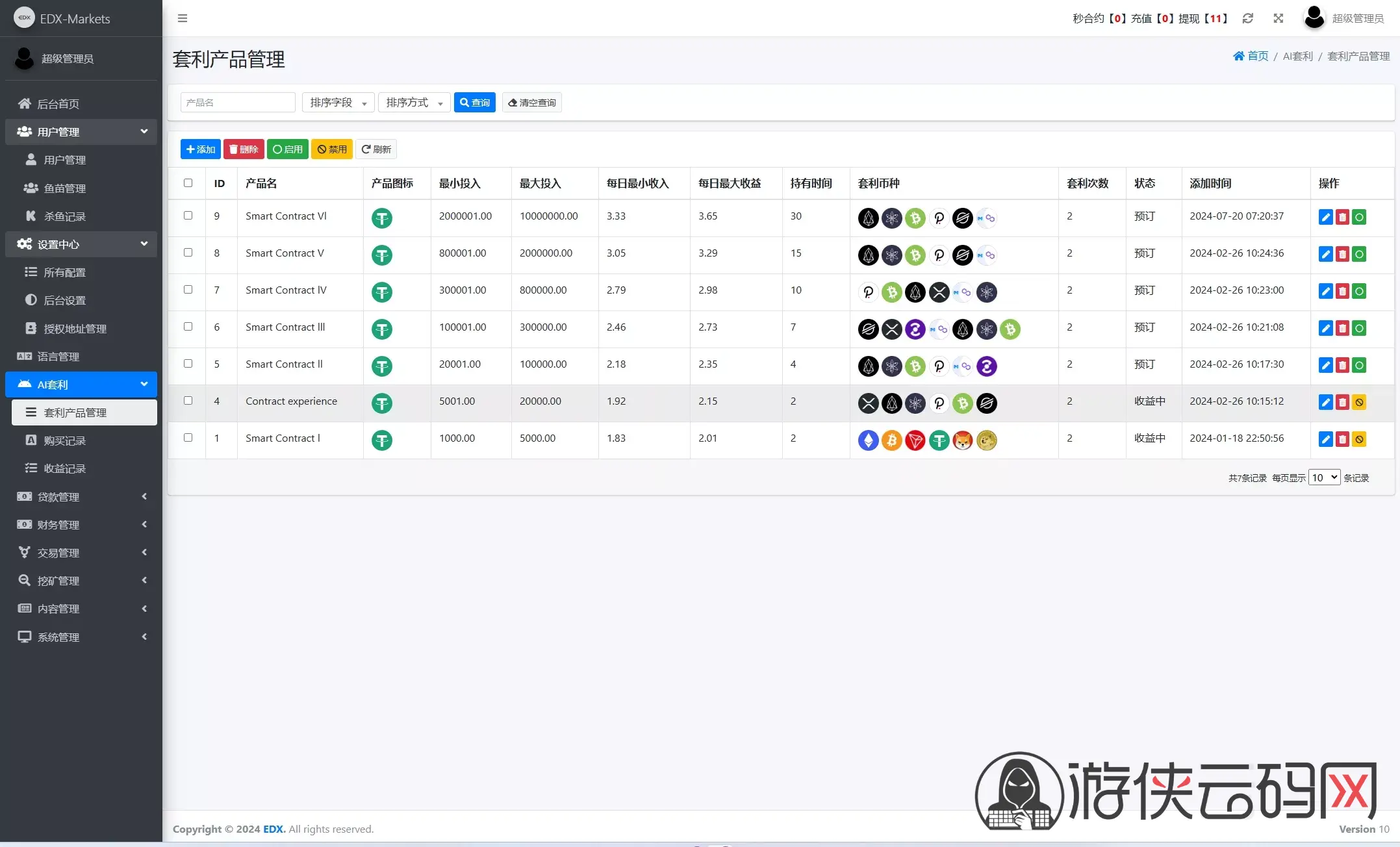The width and height of the screenshot is (1400, 847).
Task: Go to 购买记录 in the sidebar
Action: tap(84, 440)
